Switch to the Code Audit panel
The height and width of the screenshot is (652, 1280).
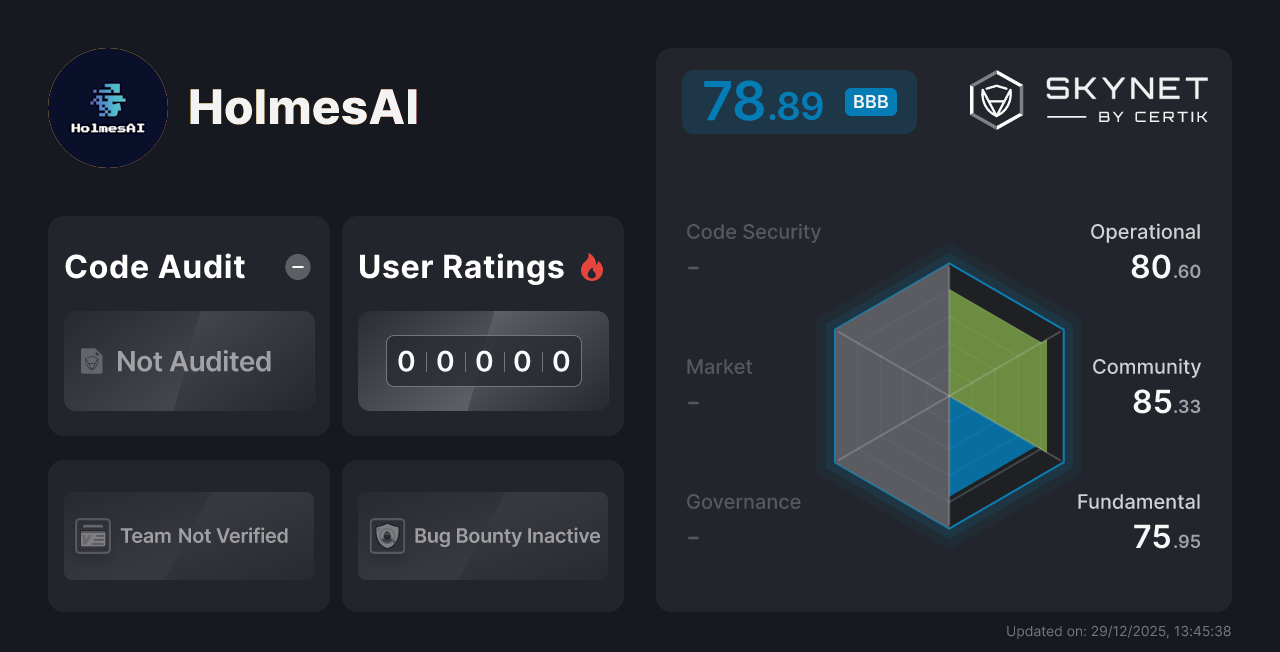pos(154,267)
